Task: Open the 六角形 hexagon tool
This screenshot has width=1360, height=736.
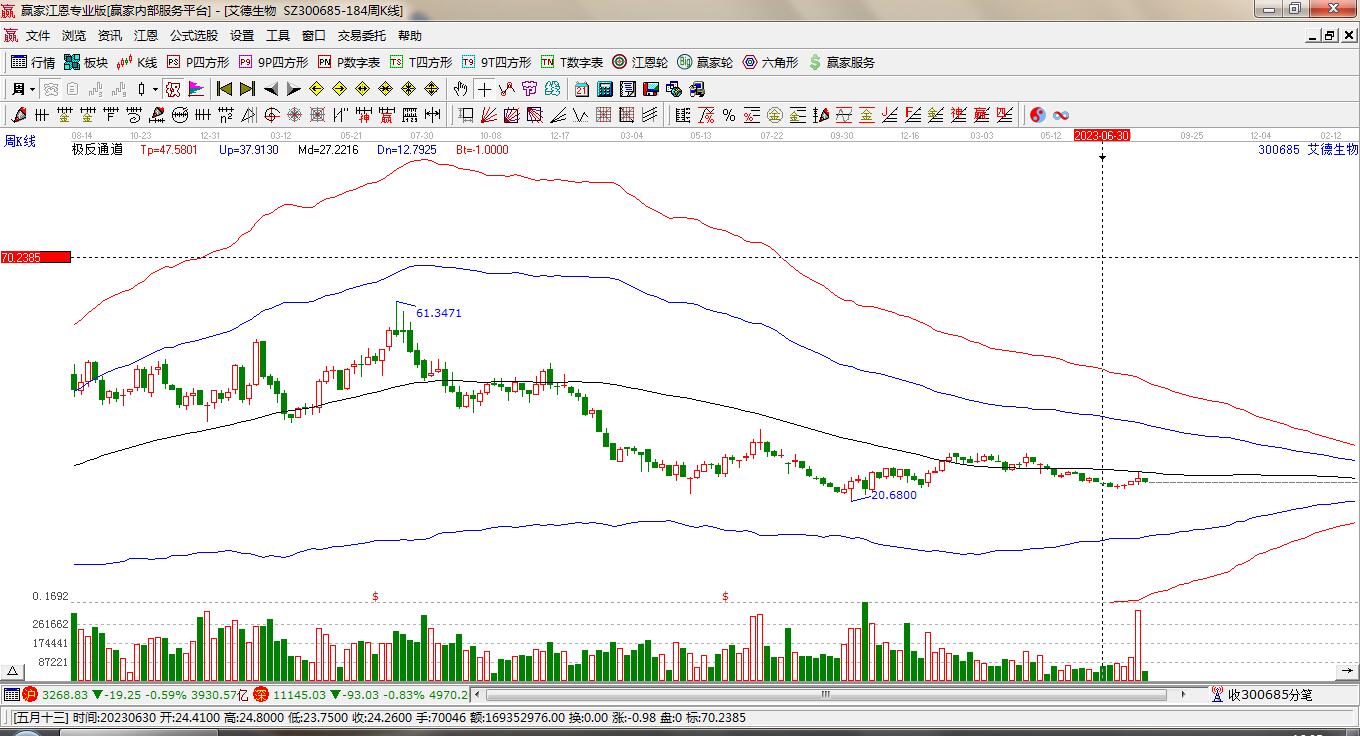Action: pos(770,62)
